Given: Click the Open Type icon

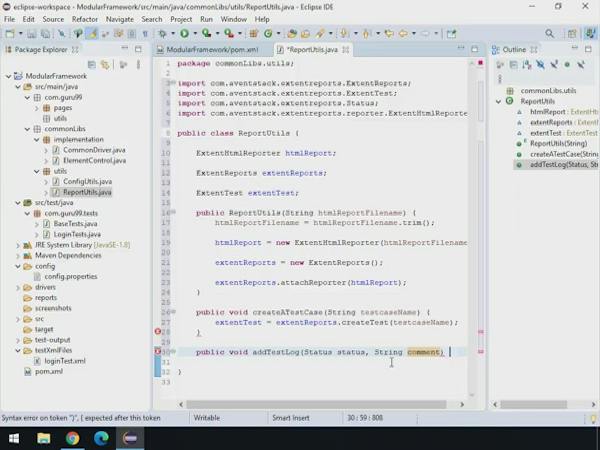Looking at the screenshot, I should click(292, 34).
